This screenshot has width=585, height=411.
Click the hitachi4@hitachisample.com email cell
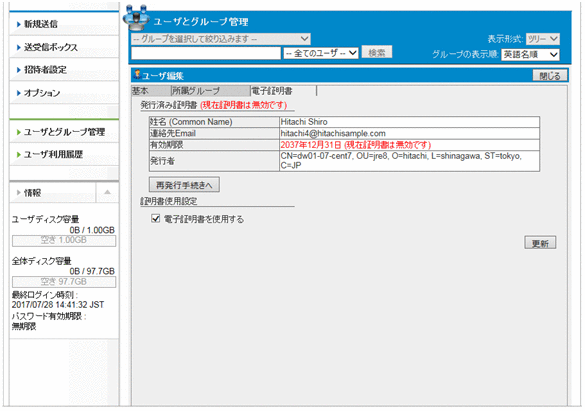pos(409,134)
